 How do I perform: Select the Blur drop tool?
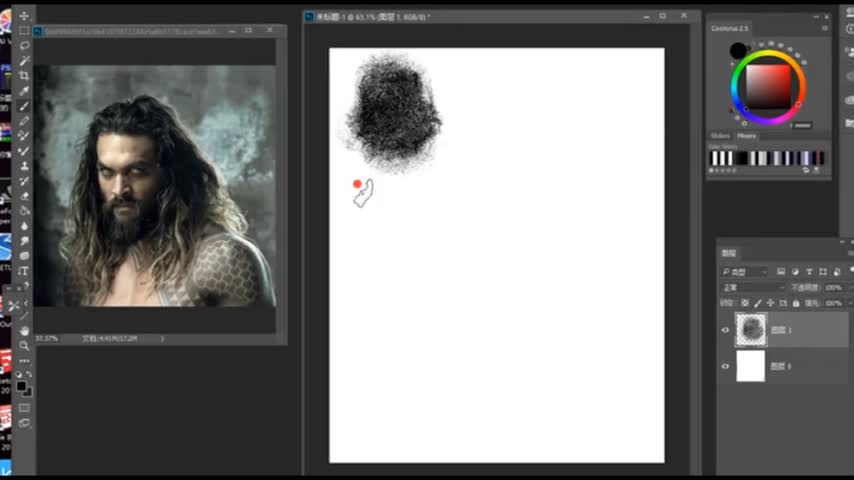click(x=24, y=226)
